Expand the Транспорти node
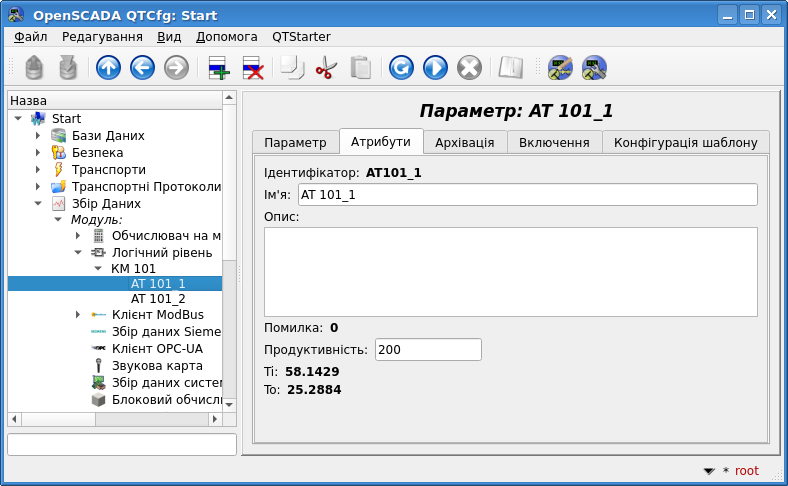 (38, 170)
